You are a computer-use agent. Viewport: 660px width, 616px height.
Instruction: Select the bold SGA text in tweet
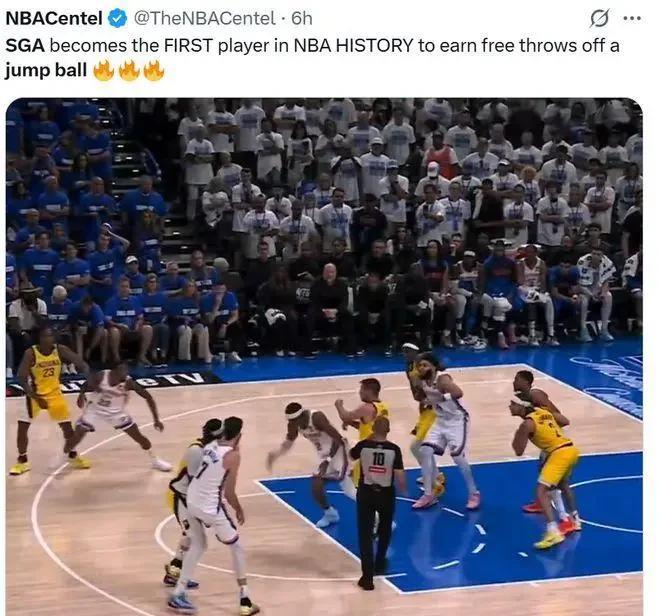[25, 45]
